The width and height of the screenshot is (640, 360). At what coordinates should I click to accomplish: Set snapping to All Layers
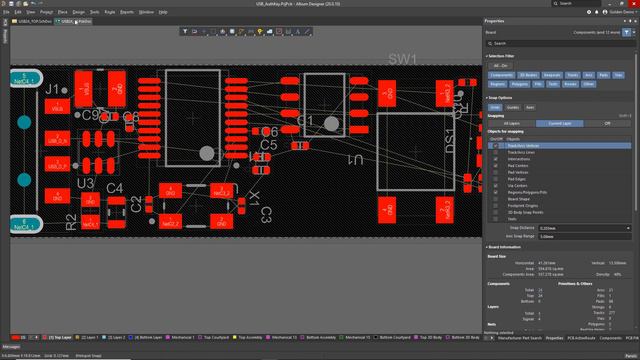point(511,123)
